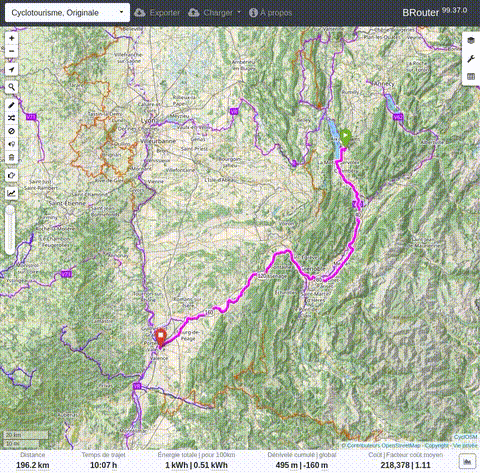Activate the locate-me arrow icon

tap(12, 69)
